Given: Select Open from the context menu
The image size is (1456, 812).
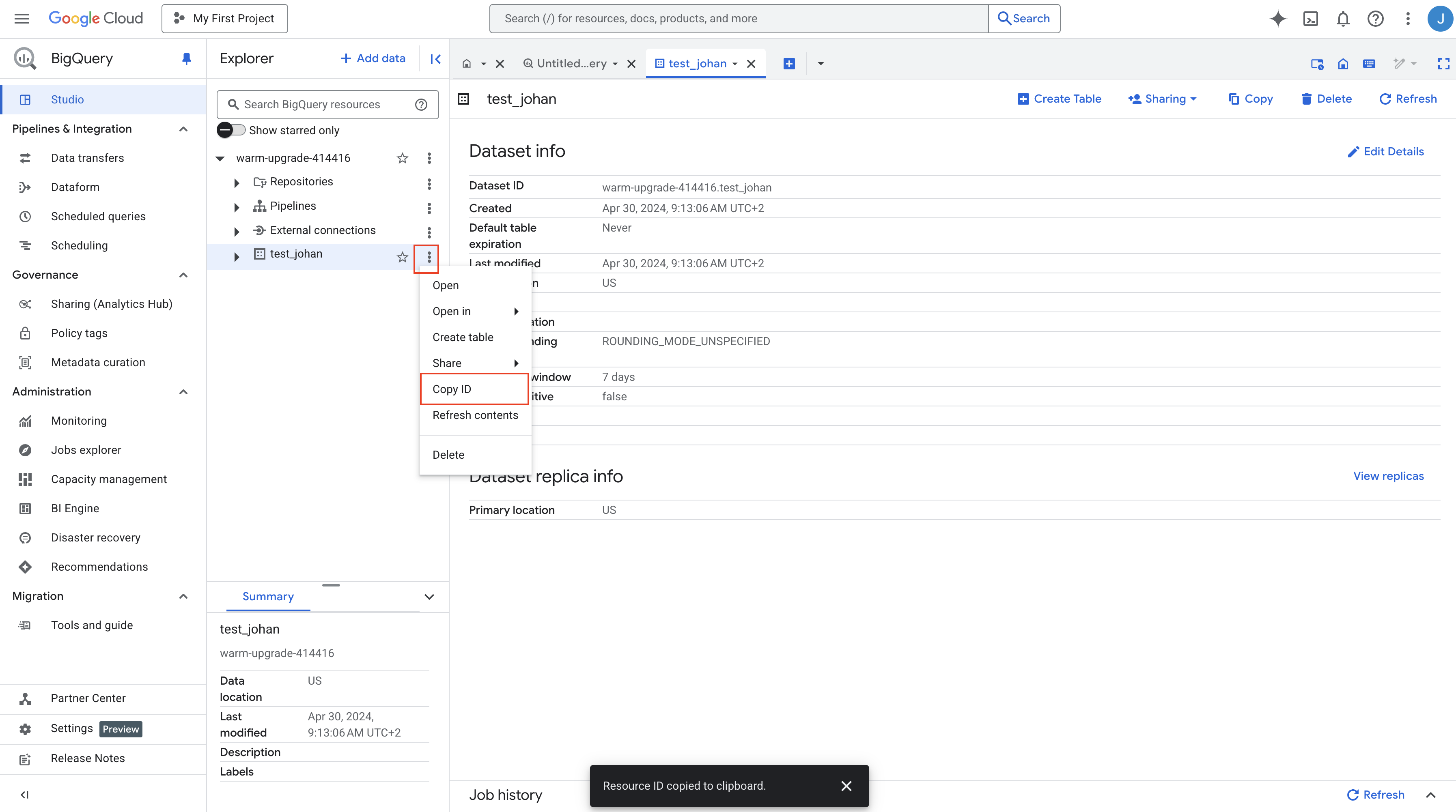Looking at the screenshot, I should pyautogui.click(x=475, y=286).
